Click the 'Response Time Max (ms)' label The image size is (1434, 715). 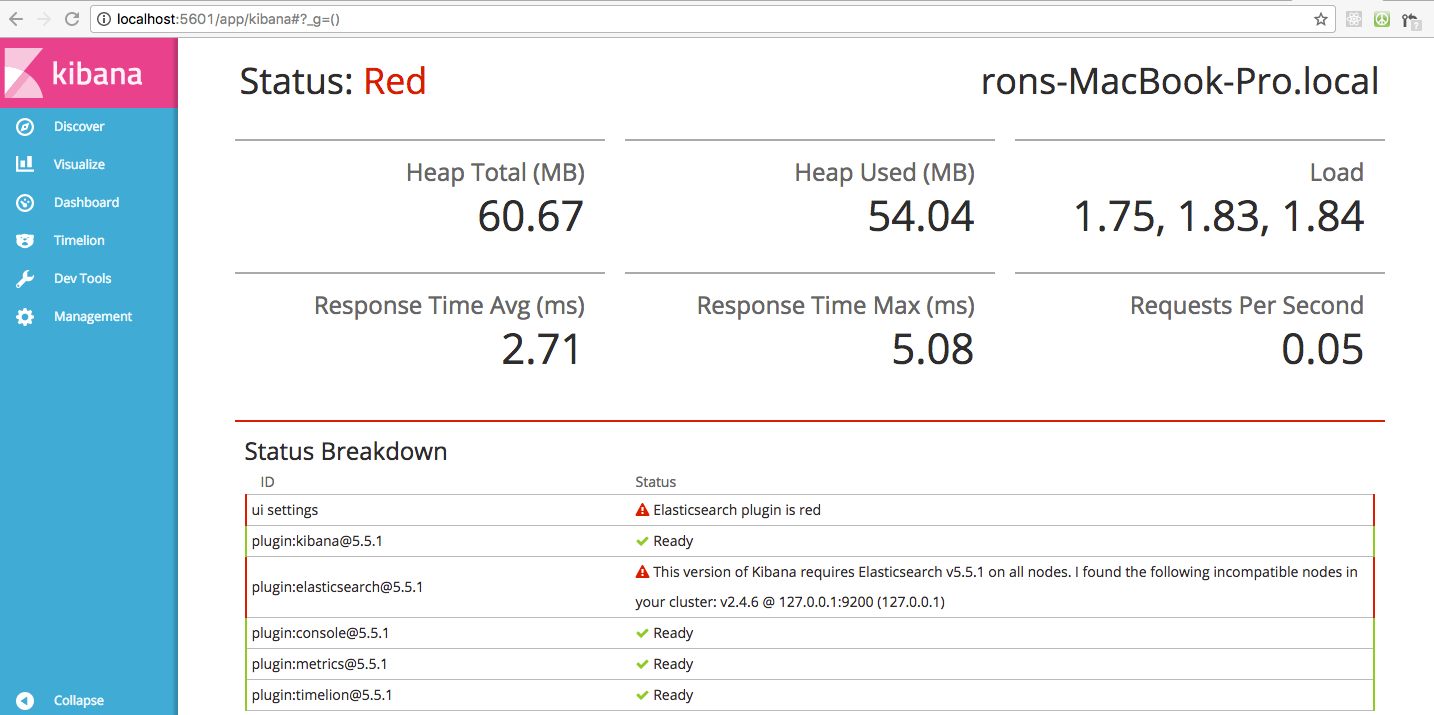click(x=836, y=306)
